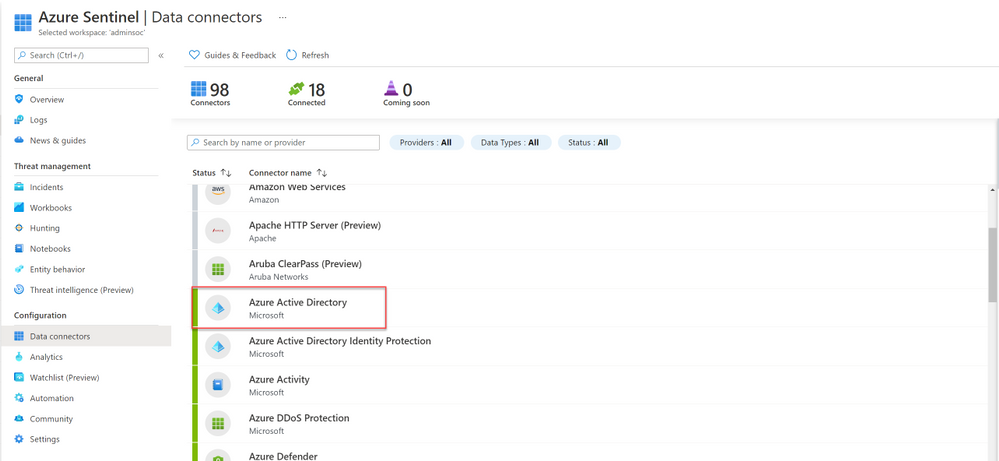Click the Threat intelligence clock icon
The width and height of the screenshot is (999, 461).
coord(19,290)
